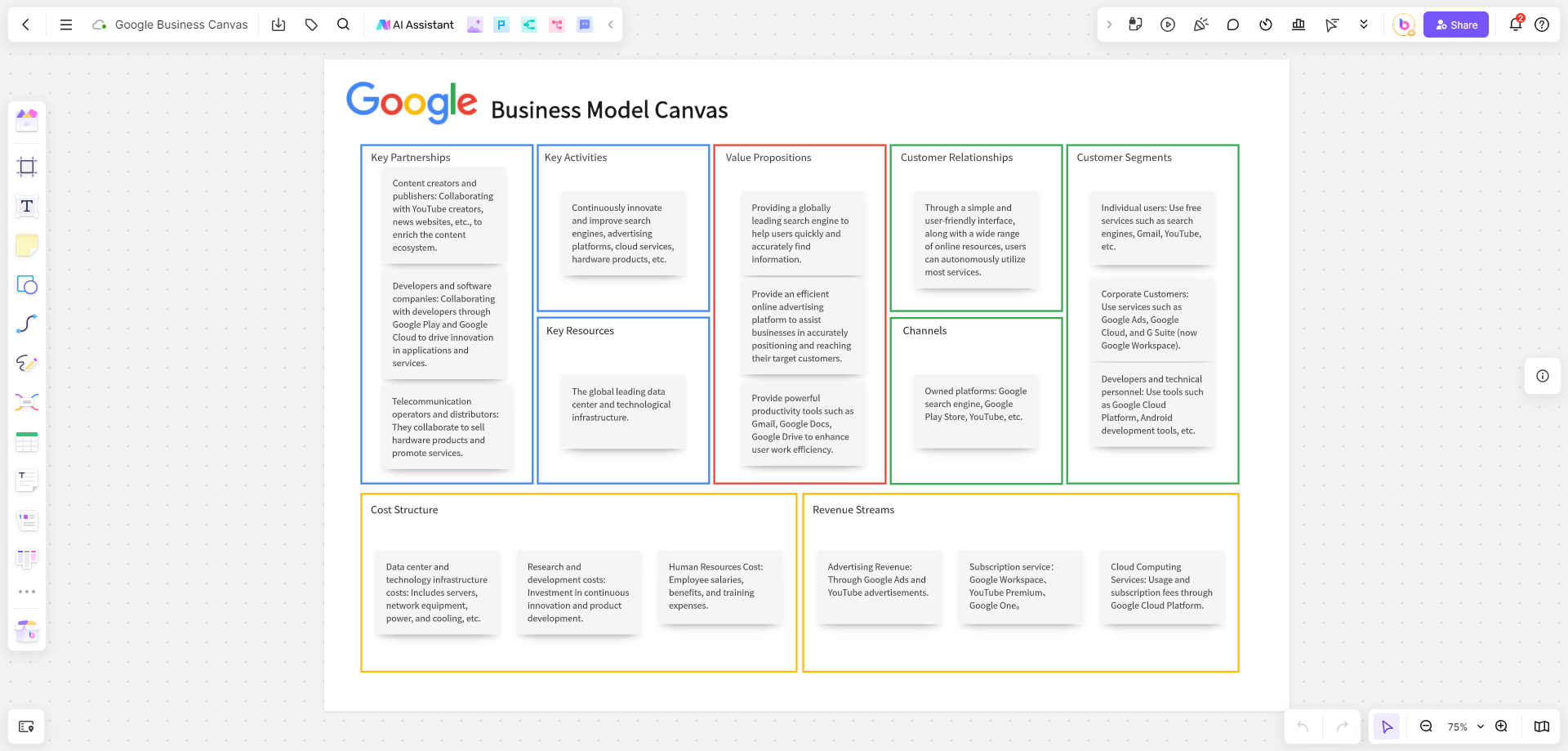Open help question mark

click(1542, 25)
